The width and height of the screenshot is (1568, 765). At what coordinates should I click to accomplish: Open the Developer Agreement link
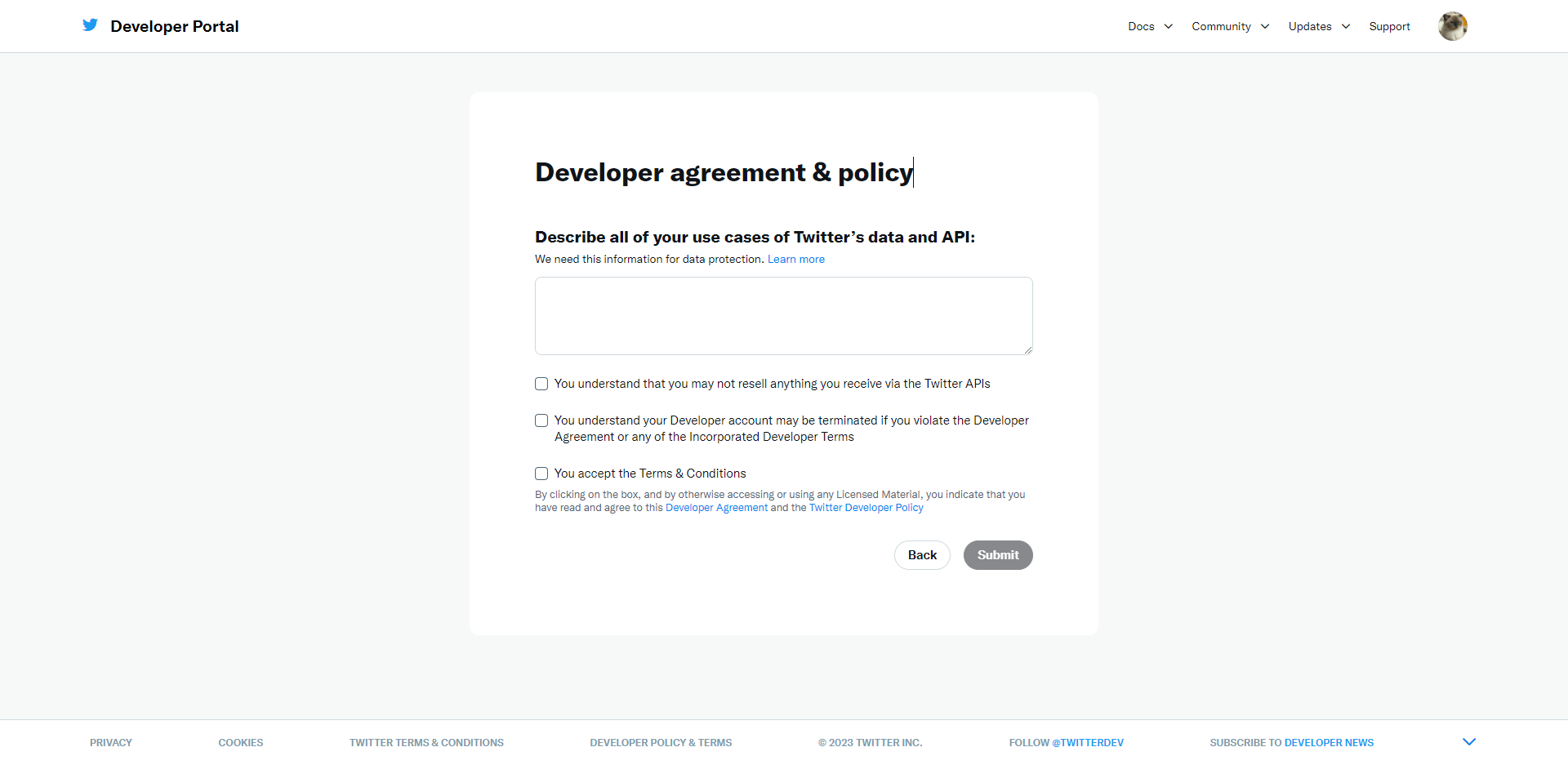(x=716, y=508)
